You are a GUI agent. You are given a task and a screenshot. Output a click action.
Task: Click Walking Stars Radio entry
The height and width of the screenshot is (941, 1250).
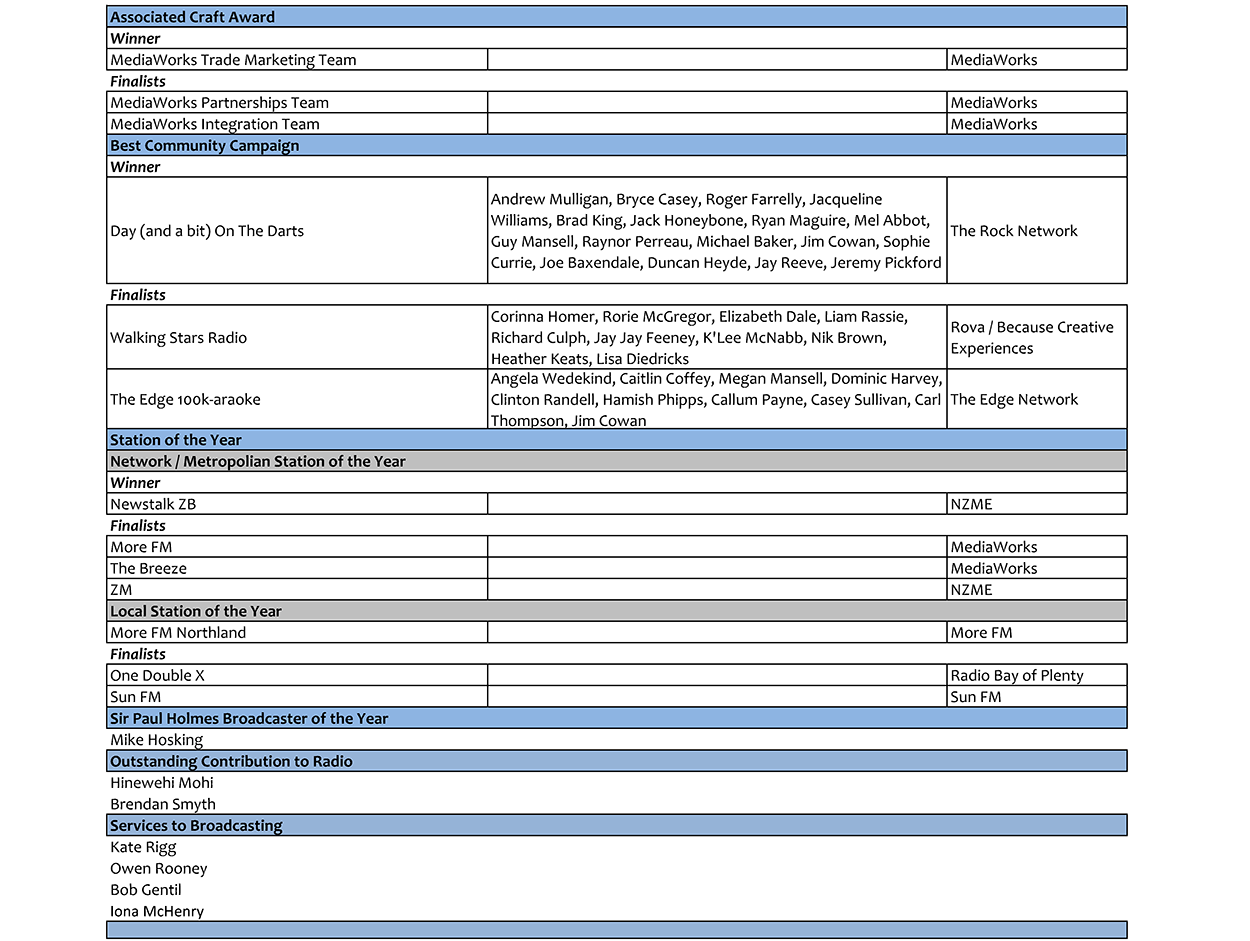[297, 338]
